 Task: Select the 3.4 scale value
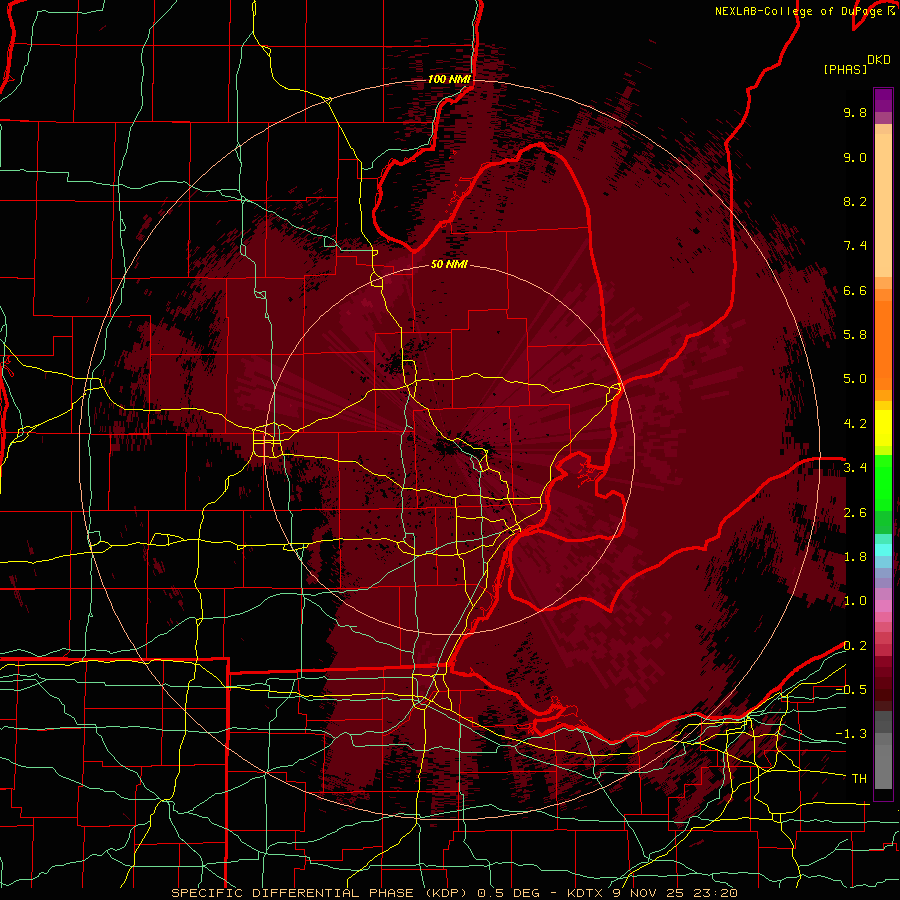855,468
